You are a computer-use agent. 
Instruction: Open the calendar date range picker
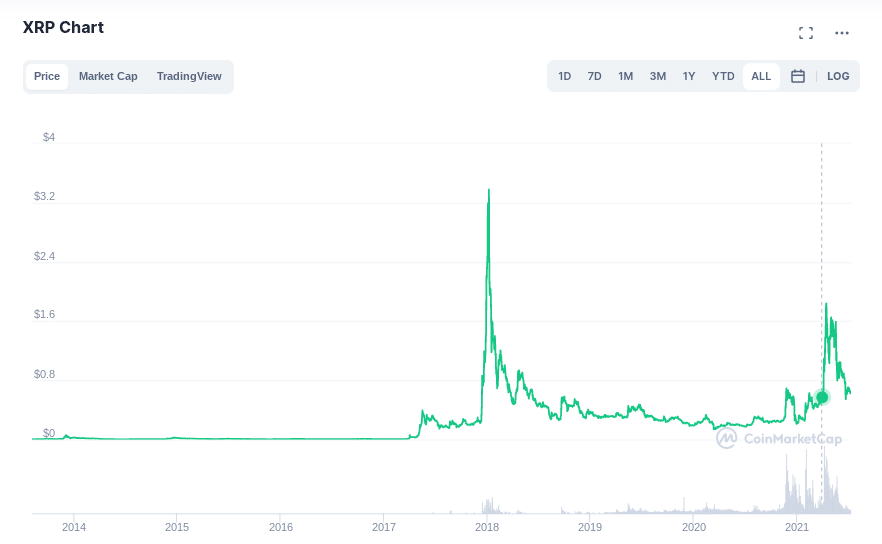coord(798,76)
